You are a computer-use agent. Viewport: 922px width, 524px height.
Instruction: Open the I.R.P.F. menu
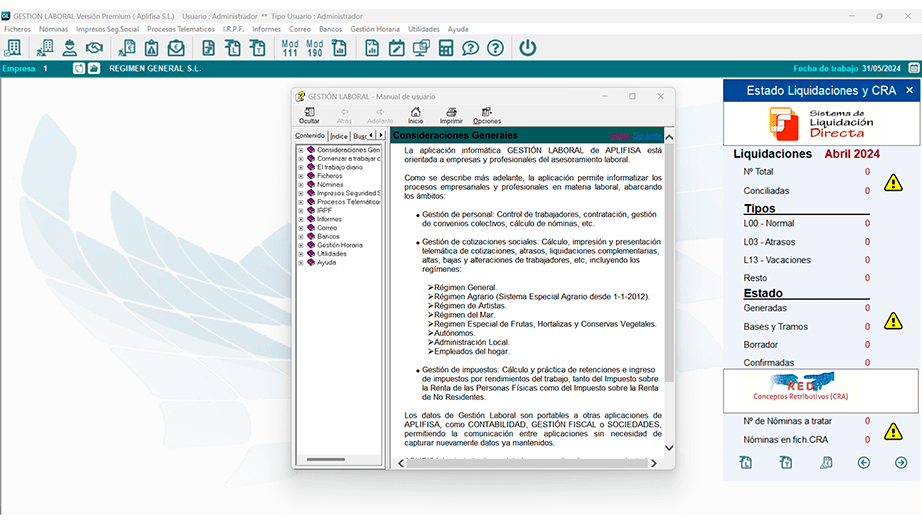click(x=233, y=29)
